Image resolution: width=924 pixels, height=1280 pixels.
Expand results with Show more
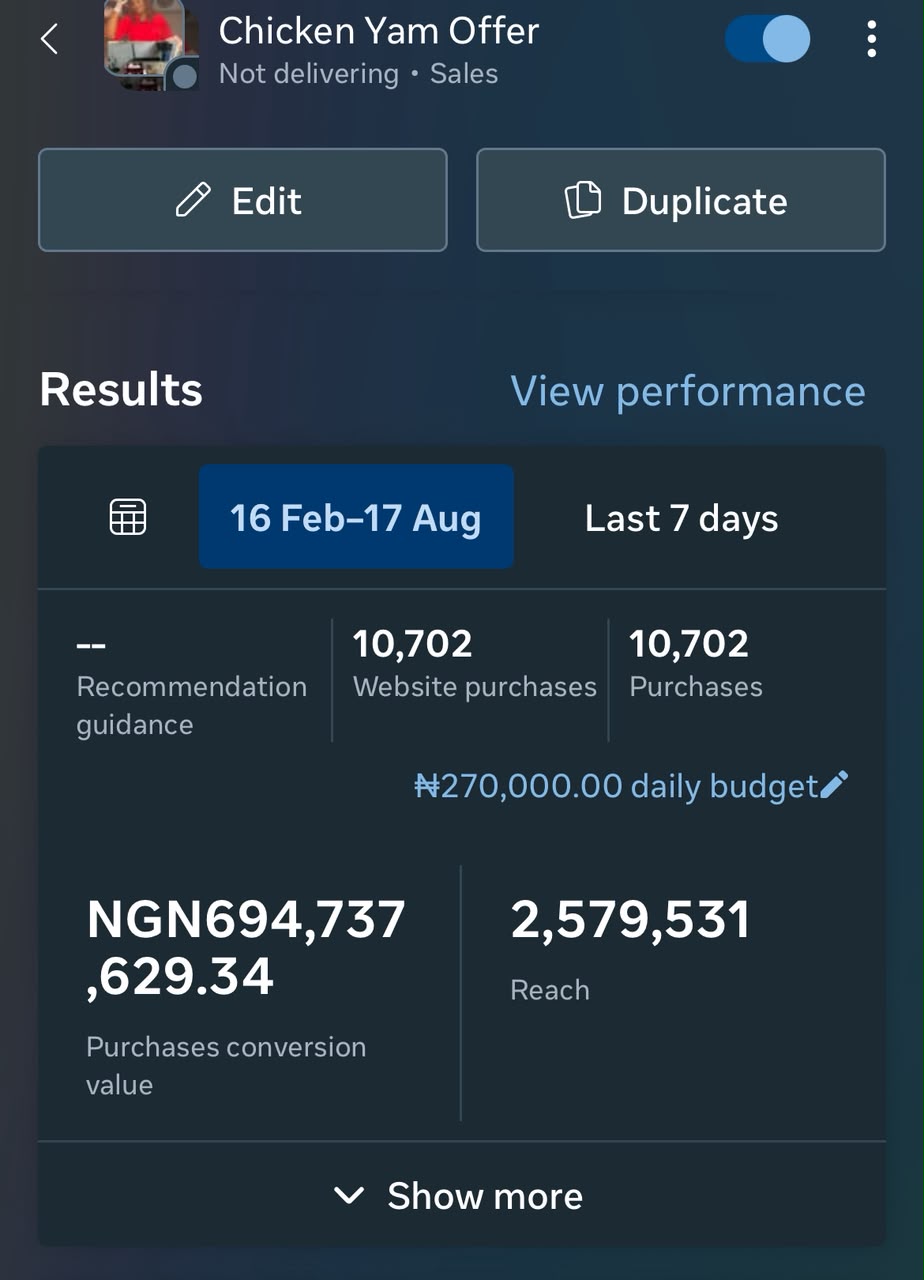point(461,1195)
